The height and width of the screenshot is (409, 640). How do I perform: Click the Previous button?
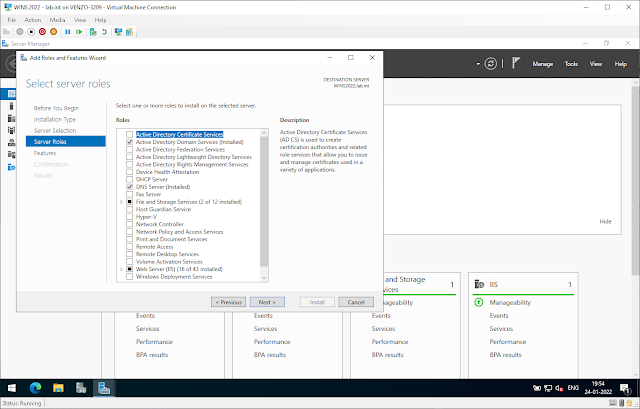click(229, 302)
